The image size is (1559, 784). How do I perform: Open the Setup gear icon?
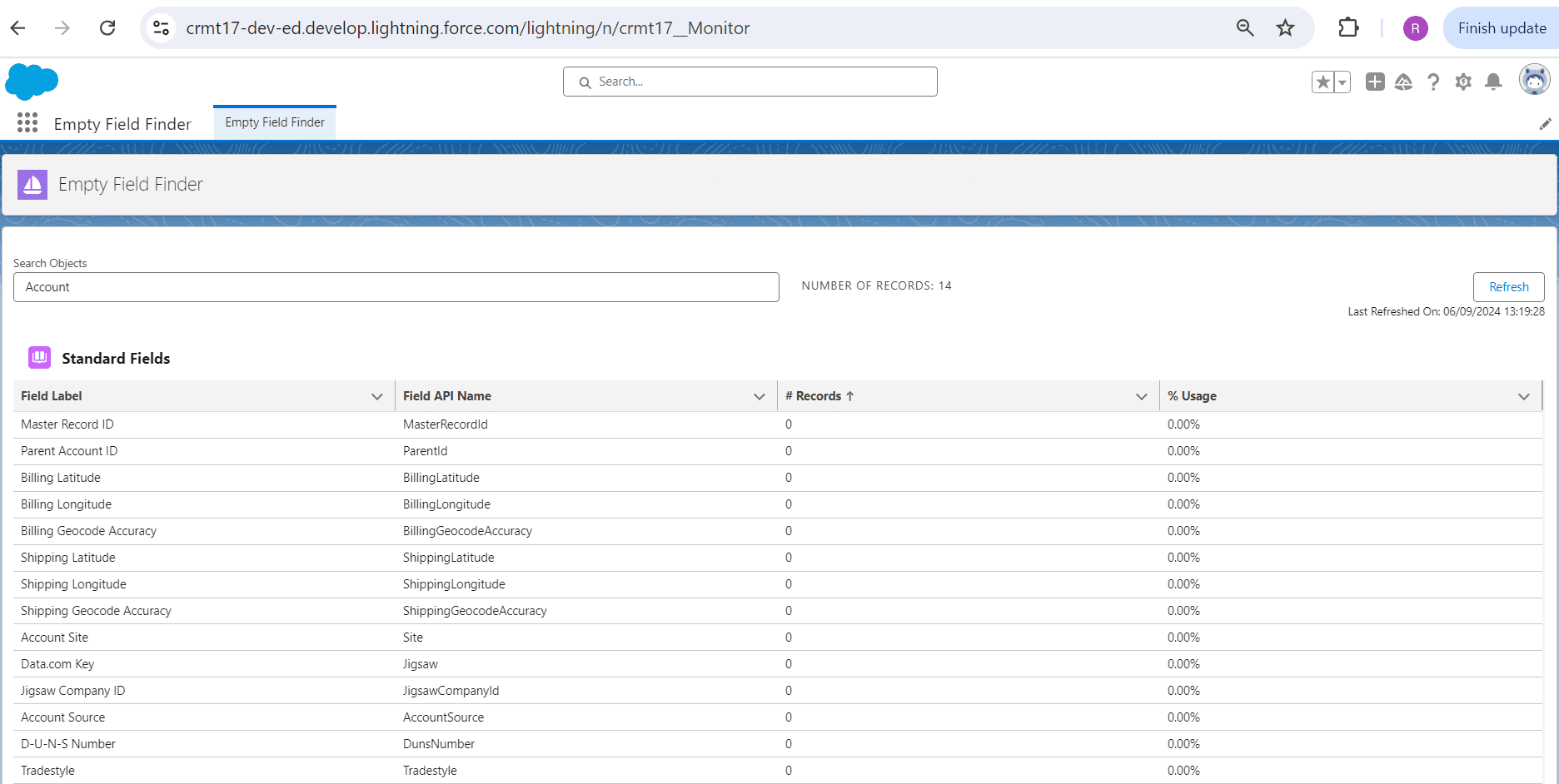coord(1463,82)
